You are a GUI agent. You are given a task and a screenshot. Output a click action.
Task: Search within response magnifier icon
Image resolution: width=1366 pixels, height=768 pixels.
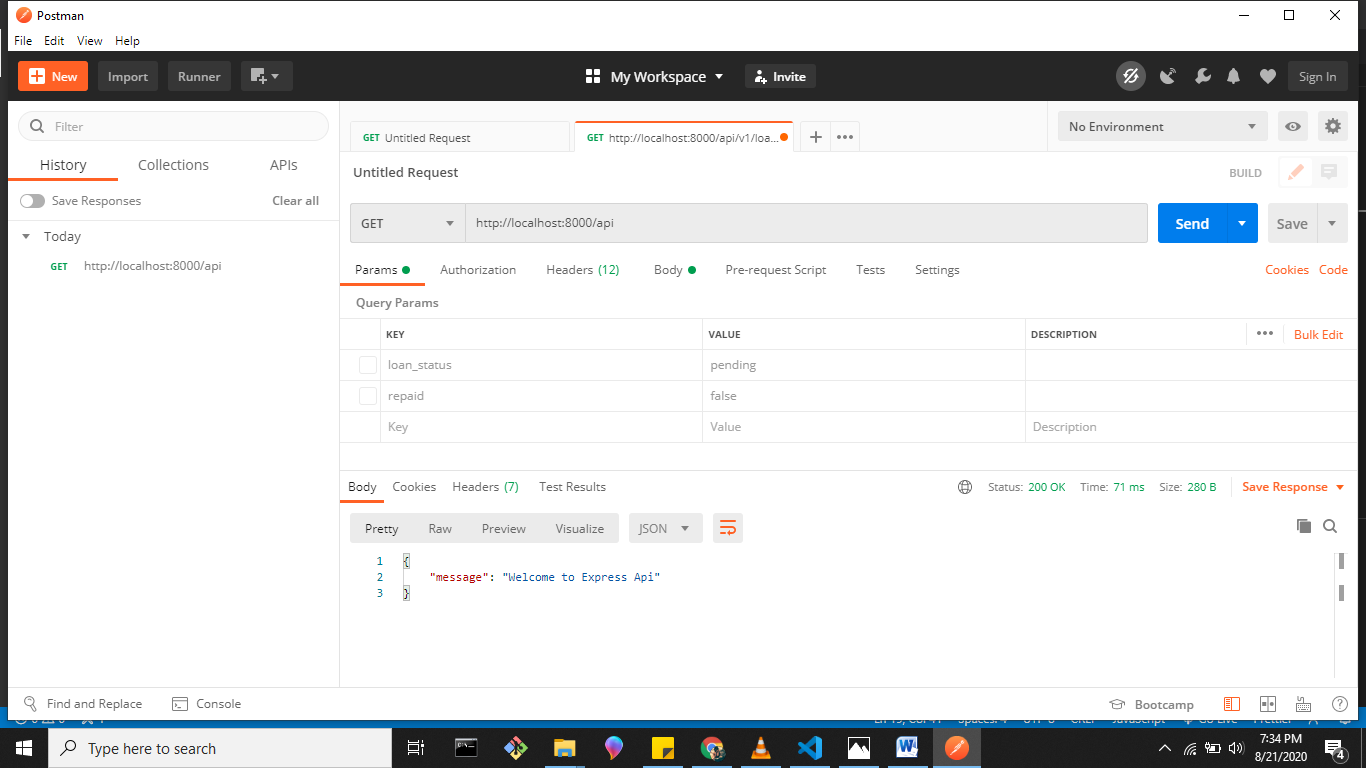click(1330, 526)
